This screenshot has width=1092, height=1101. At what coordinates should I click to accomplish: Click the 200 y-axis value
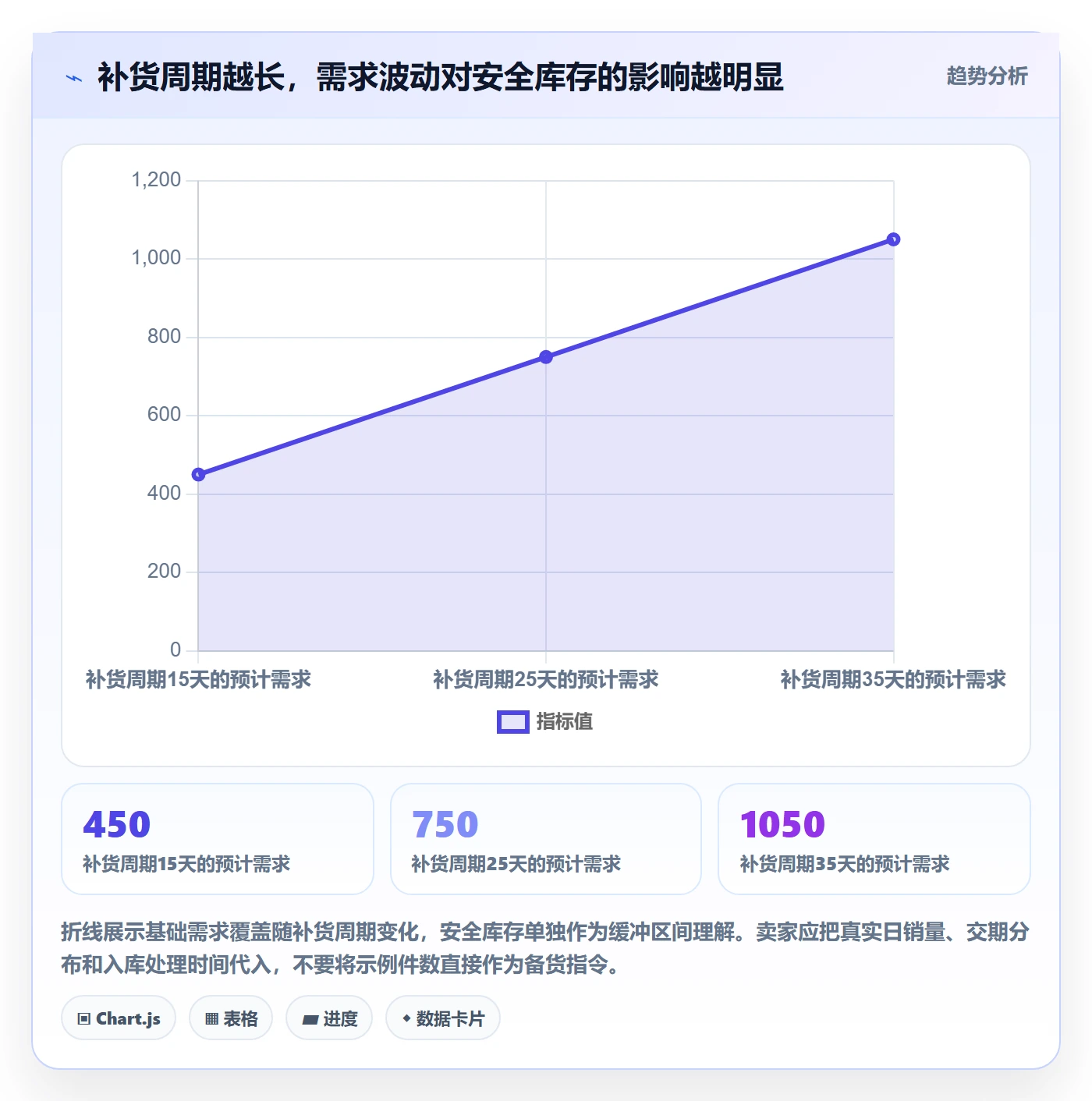165,572
